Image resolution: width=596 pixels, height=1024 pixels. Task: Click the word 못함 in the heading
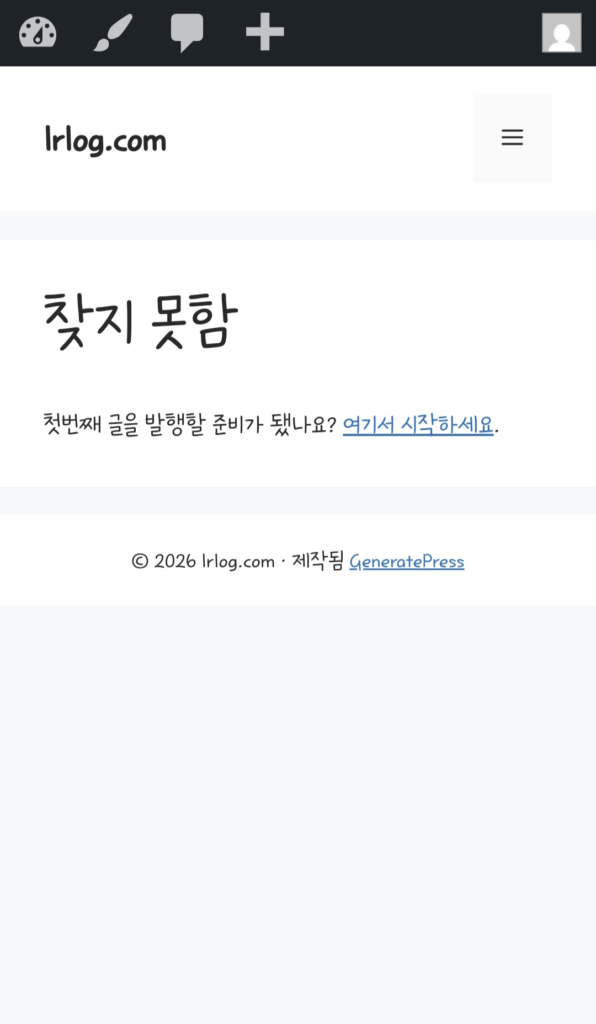pyautogui.click(x=194, y=321)
